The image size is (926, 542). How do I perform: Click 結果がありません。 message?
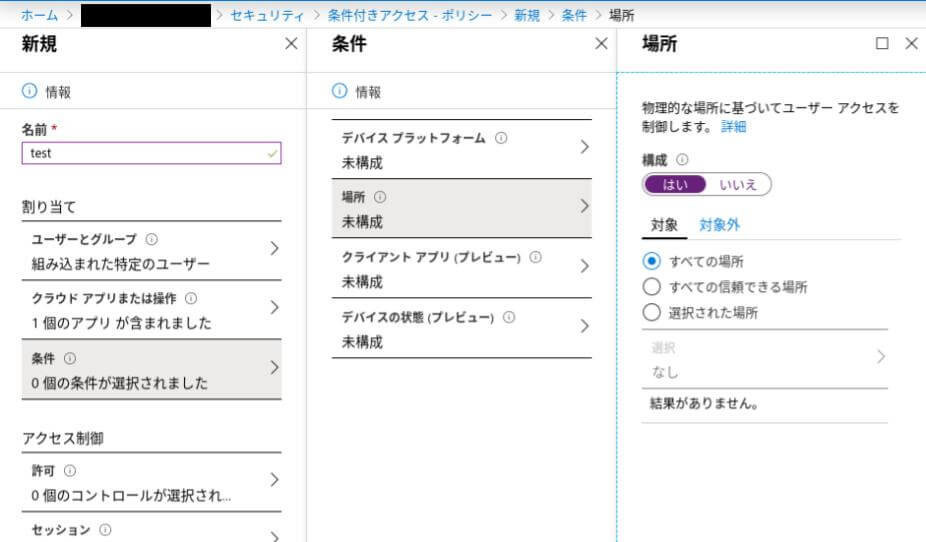(x=704, y=404)
